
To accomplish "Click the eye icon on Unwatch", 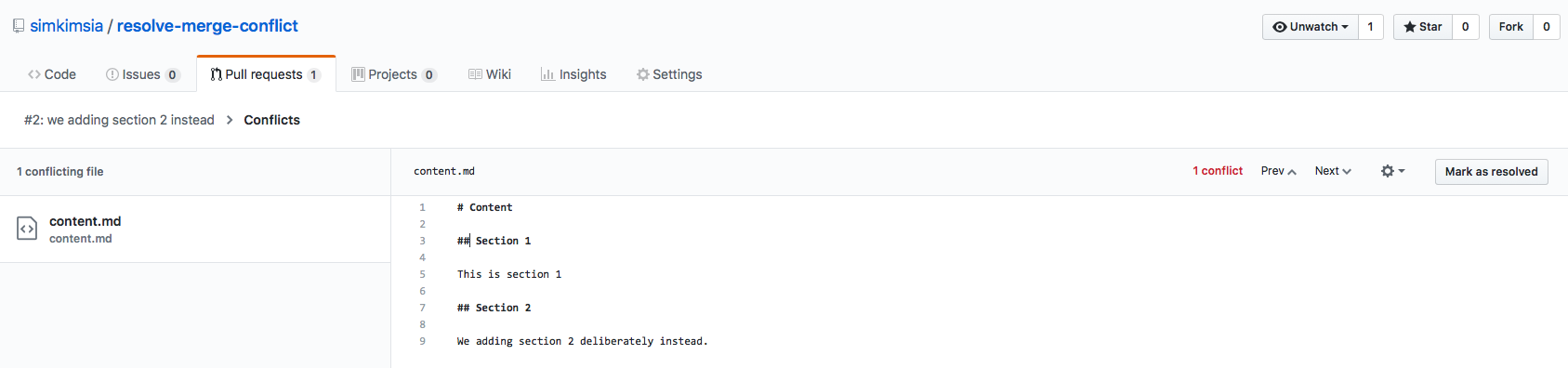I will point(1280,27).
